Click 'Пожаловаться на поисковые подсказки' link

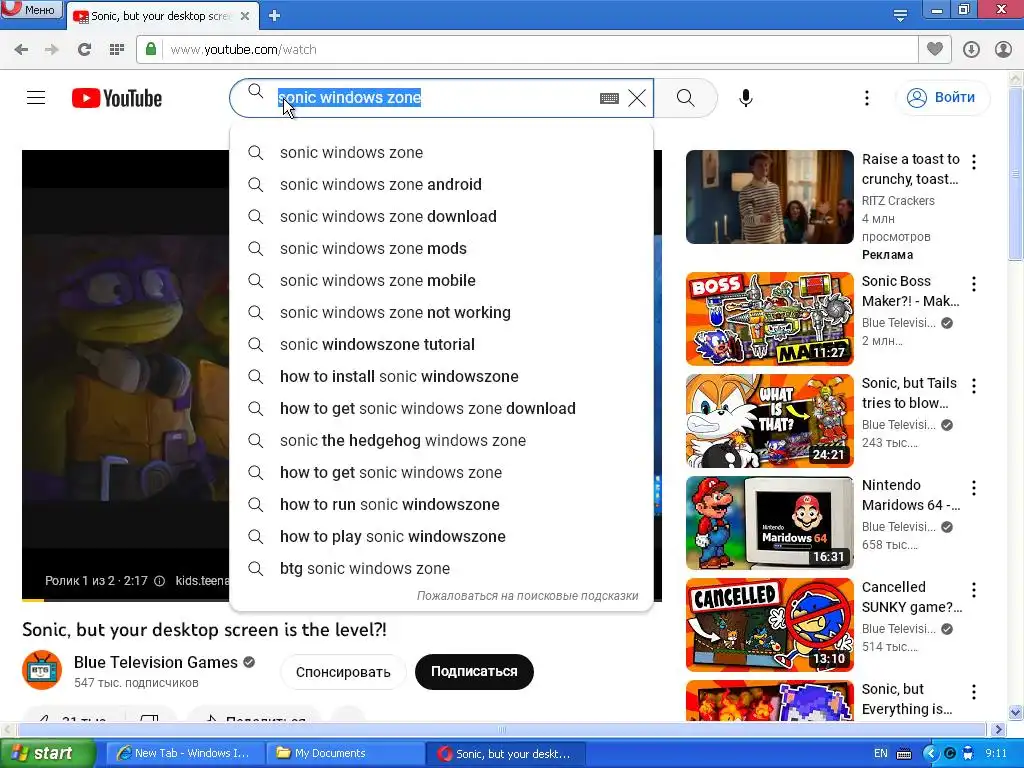pyautogui.click(x=528, y=596)
